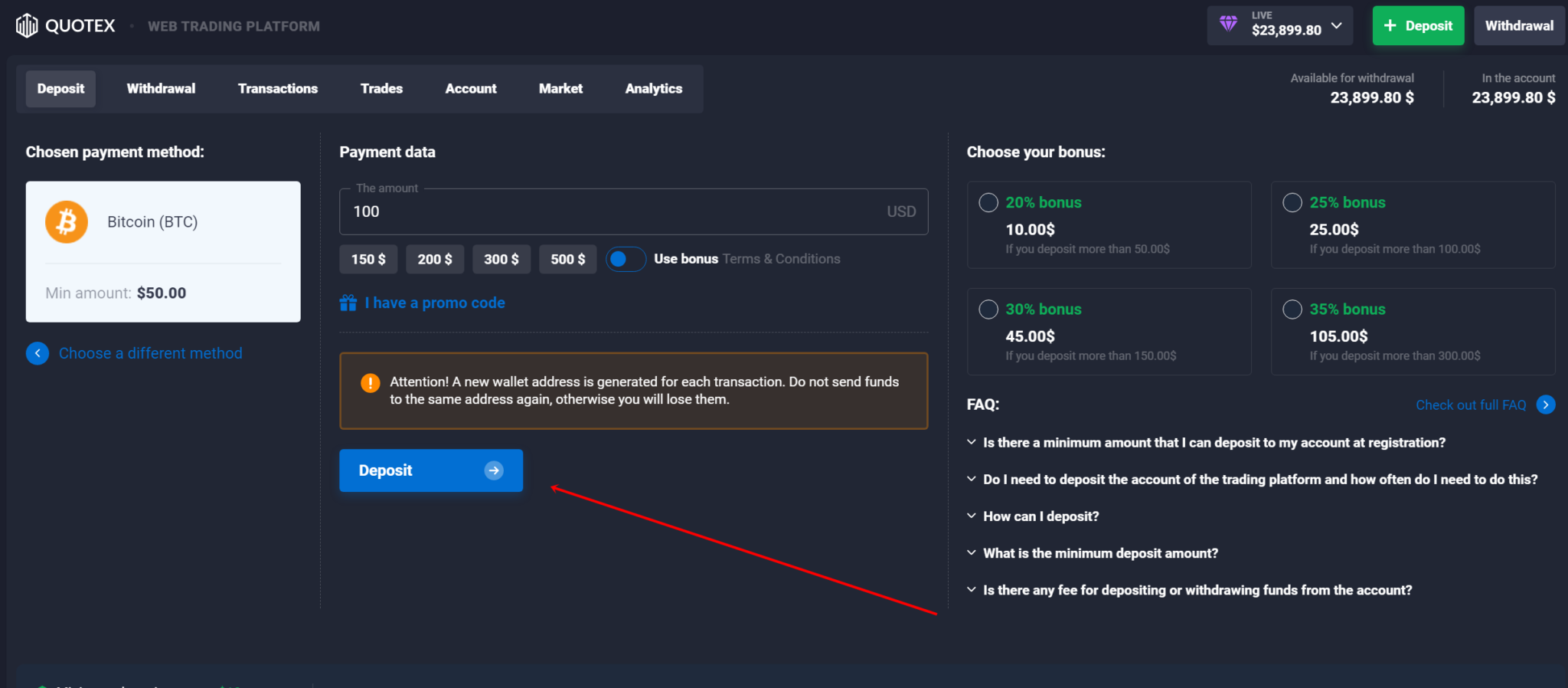The height and width of the screenshot is (688, 1568).
Task: Click the orange Bitcoin icon
Action: pos(67,222)
